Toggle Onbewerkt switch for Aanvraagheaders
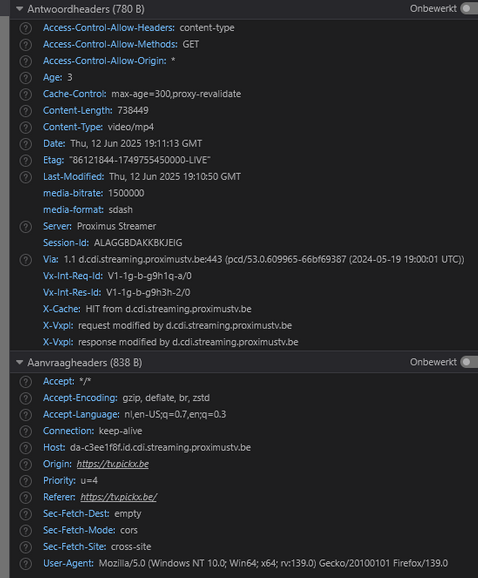This screenshot has width=478, height=578. pos(470,362)
